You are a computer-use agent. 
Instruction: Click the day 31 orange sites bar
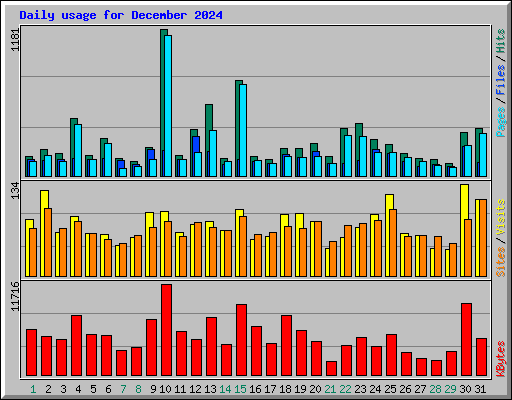coord(483,238)
